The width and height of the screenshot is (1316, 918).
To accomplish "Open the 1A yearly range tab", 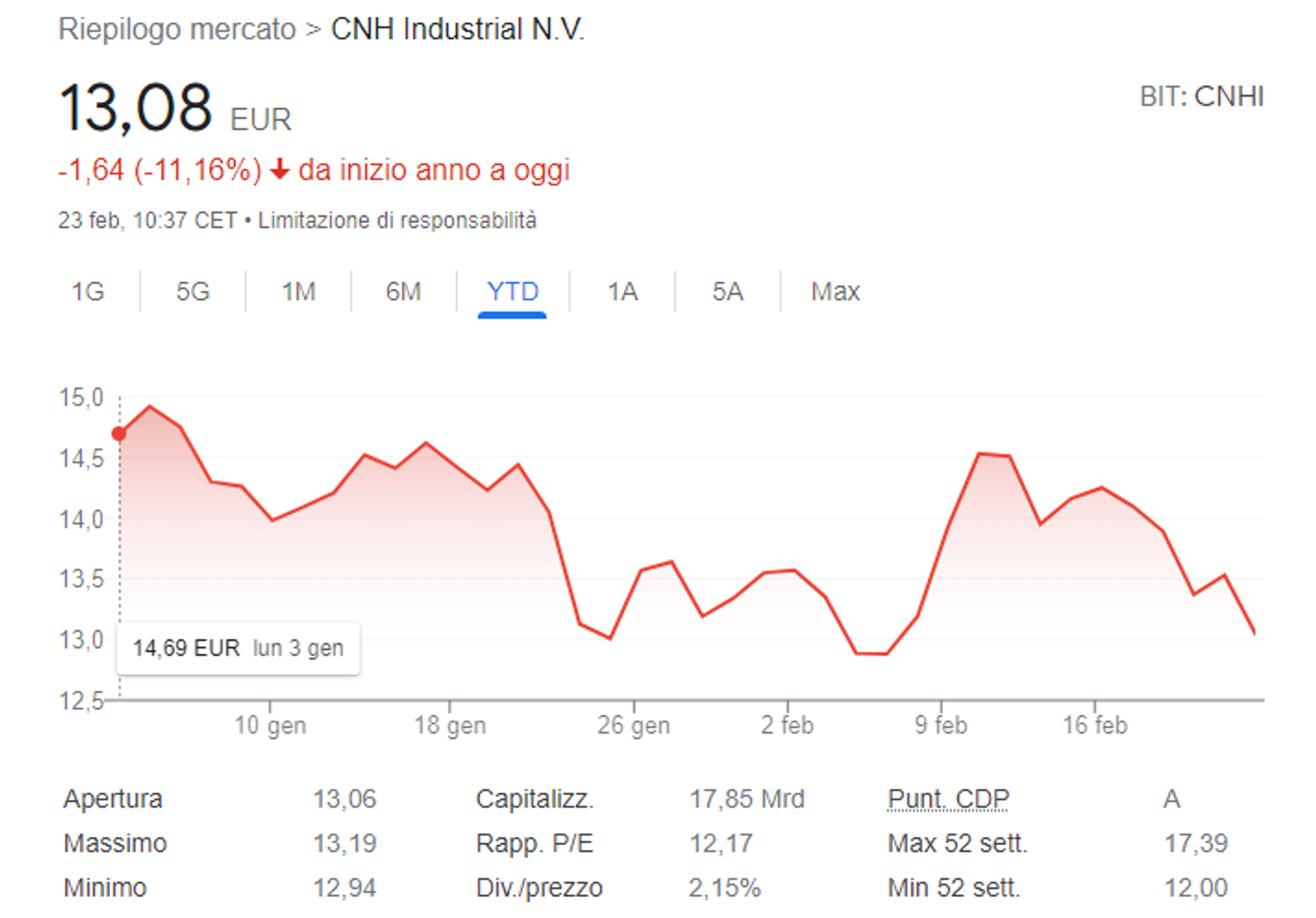I will (623, 291).
